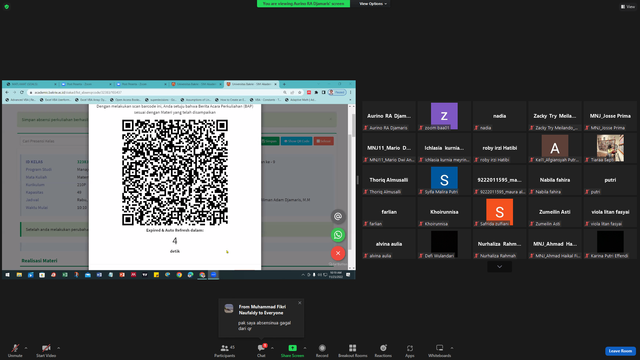Viewport: 640px width, 360px height.
Task: Open the Apps panel
Action: pos(409,350)
